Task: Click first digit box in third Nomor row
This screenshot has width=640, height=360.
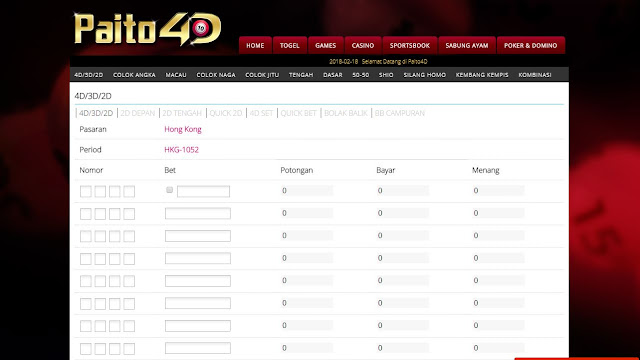Action: click(86, 236)
